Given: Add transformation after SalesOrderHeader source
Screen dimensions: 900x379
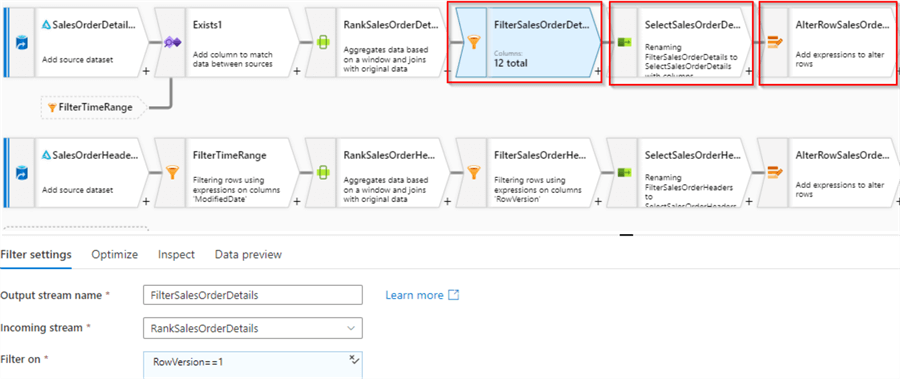Looking at the screenshot, I should click(x=146, y=201).
